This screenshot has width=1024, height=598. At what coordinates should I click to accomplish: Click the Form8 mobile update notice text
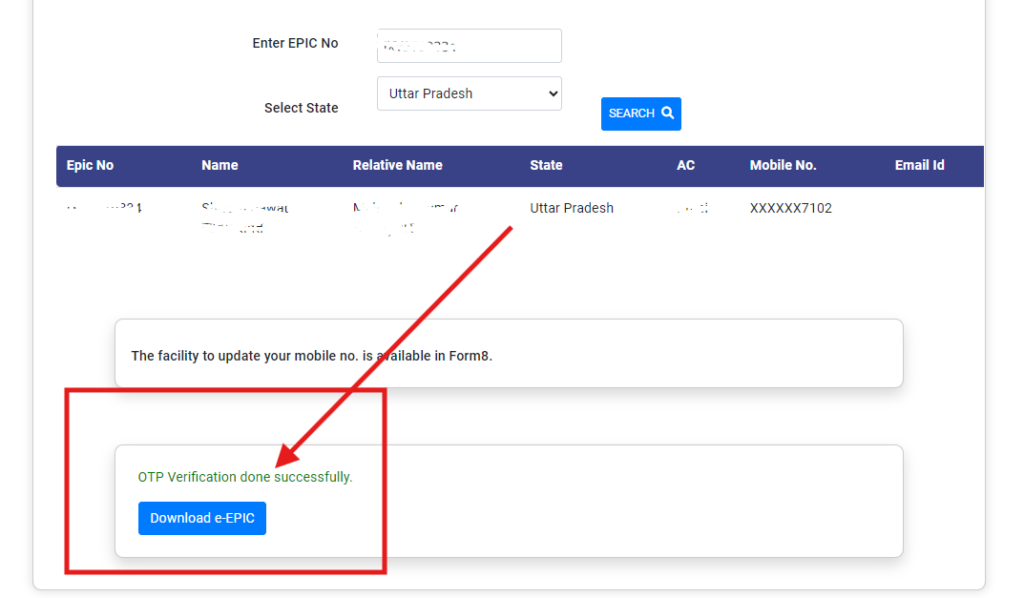click(x=311, y=355)
